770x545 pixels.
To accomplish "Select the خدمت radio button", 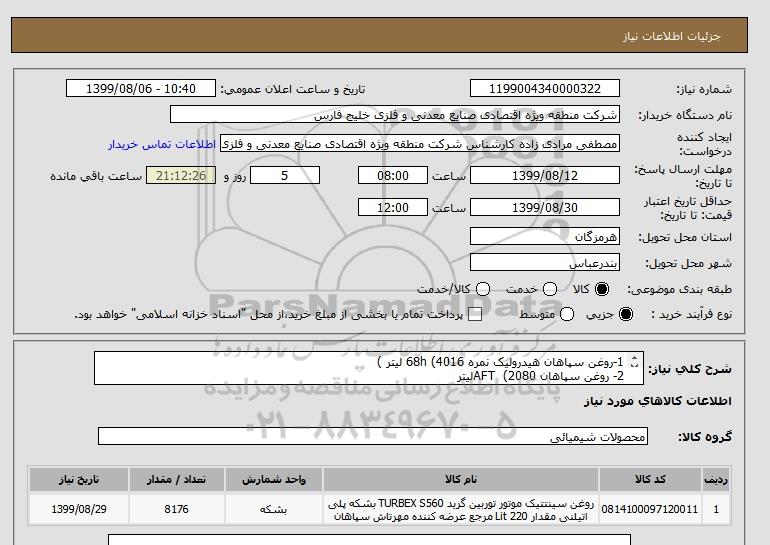I will coord(550,289).
